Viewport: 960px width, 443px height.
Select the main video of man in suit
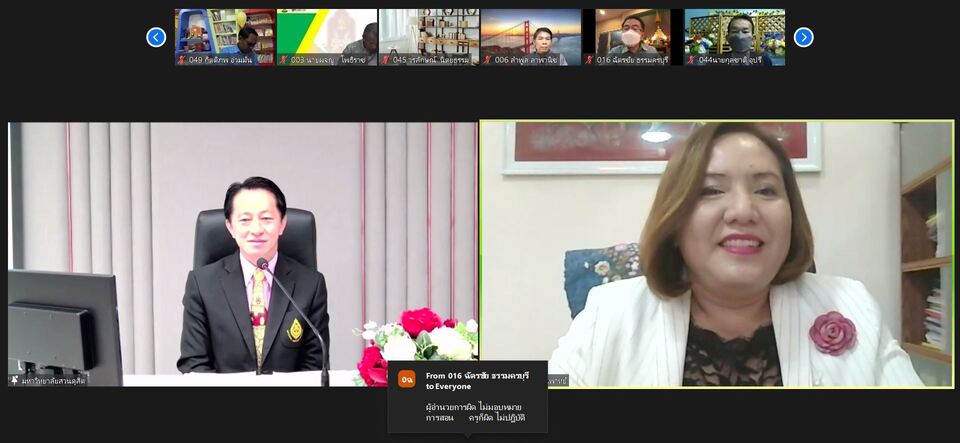click(x=242, y=254)
